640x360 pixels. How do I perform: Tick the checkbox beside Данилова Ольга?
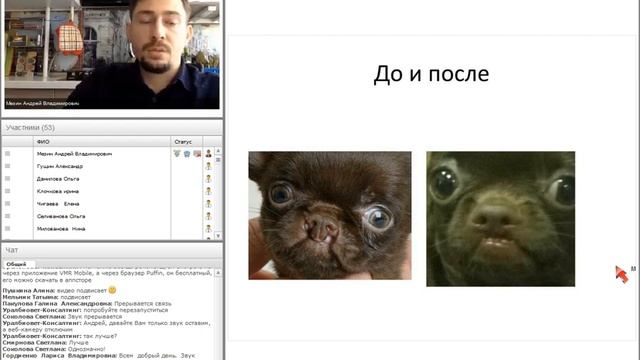7,178
